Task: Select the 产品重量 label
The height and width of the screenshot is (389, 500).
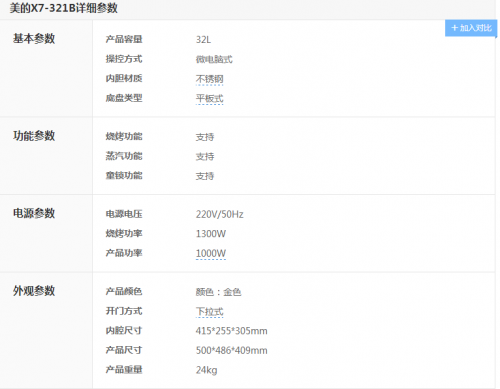Action: point(124,369)
